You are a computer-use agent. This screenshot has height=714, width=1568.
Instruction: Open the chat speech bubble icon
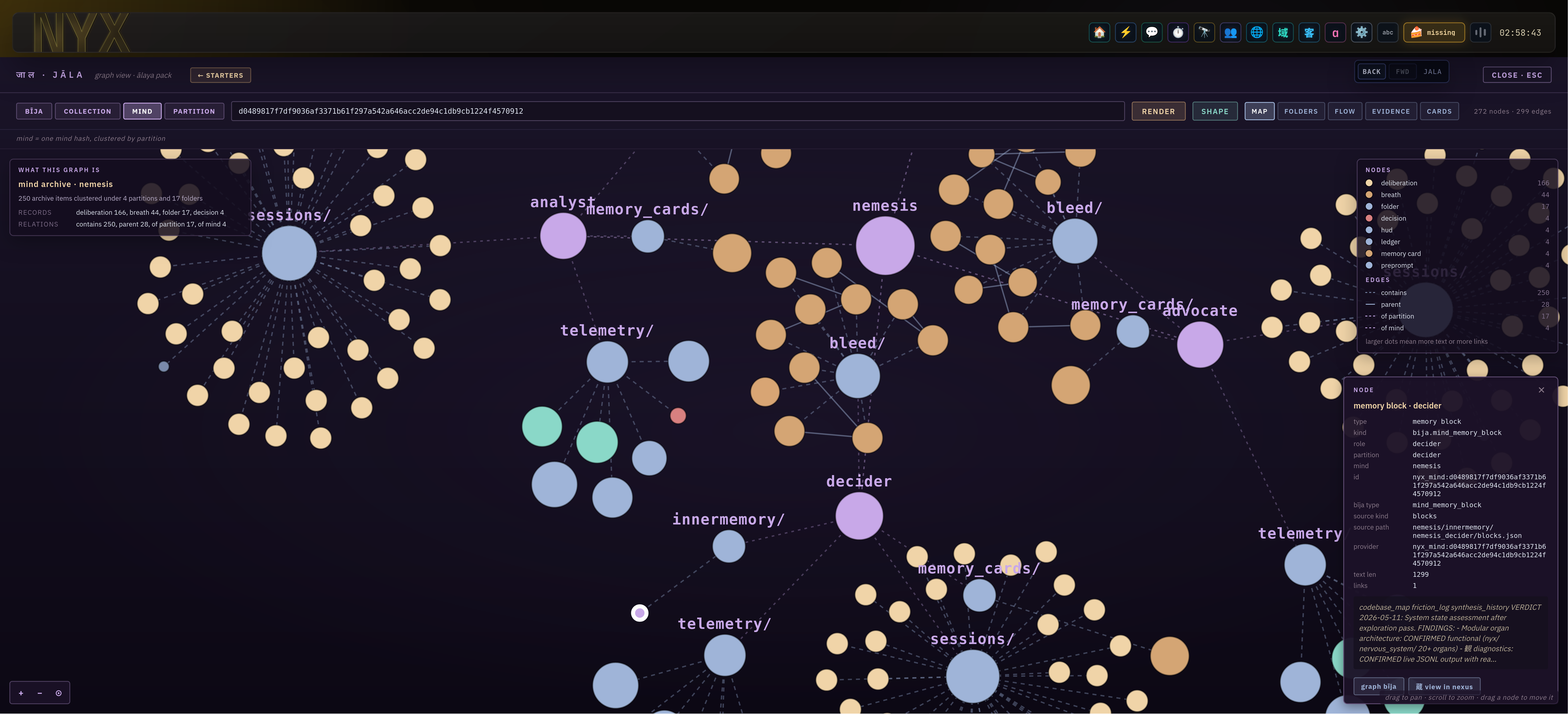(1152, 33)
